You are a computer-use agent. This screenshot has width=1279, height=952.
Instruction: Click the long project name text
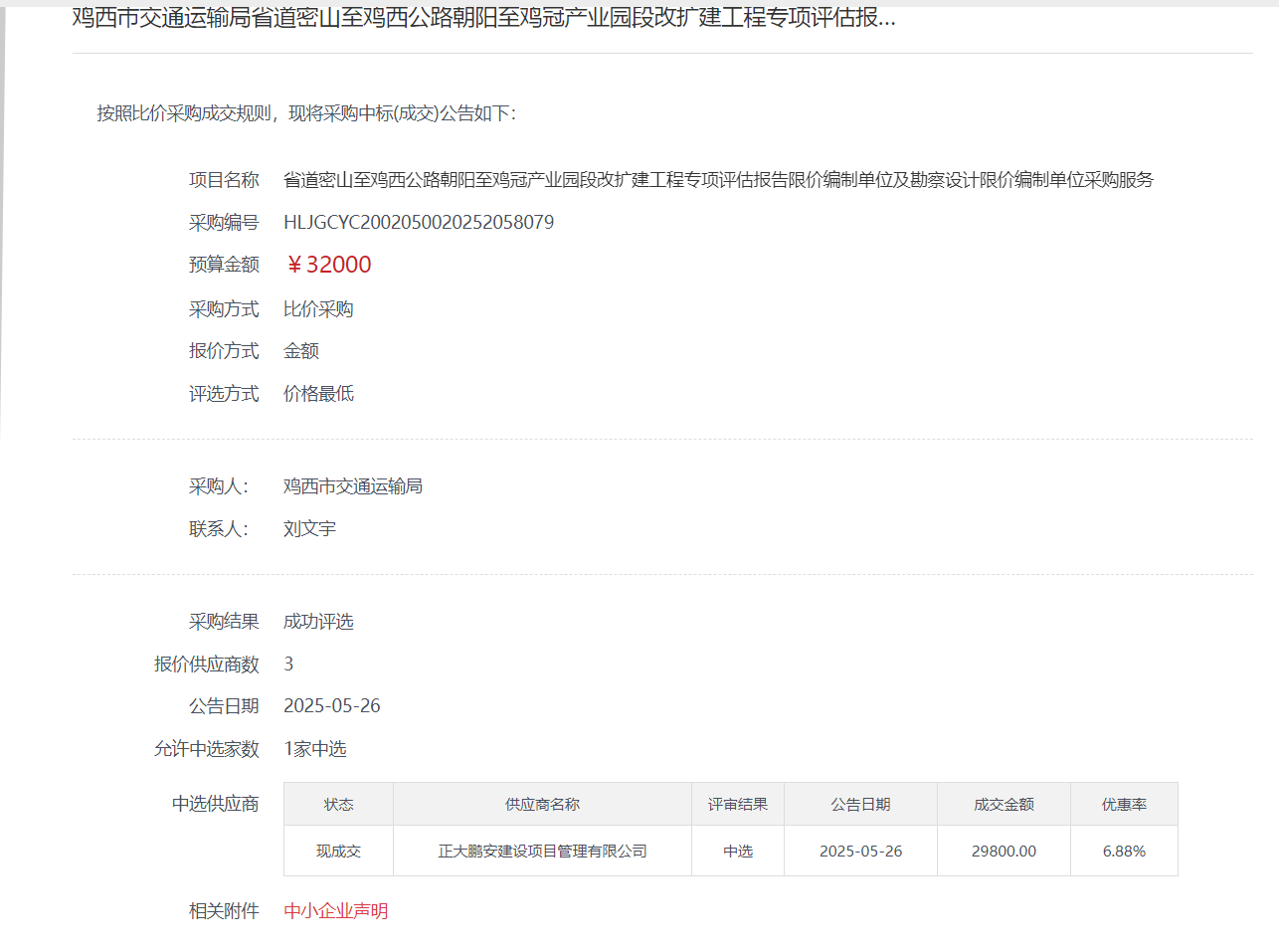click(718, 180)
